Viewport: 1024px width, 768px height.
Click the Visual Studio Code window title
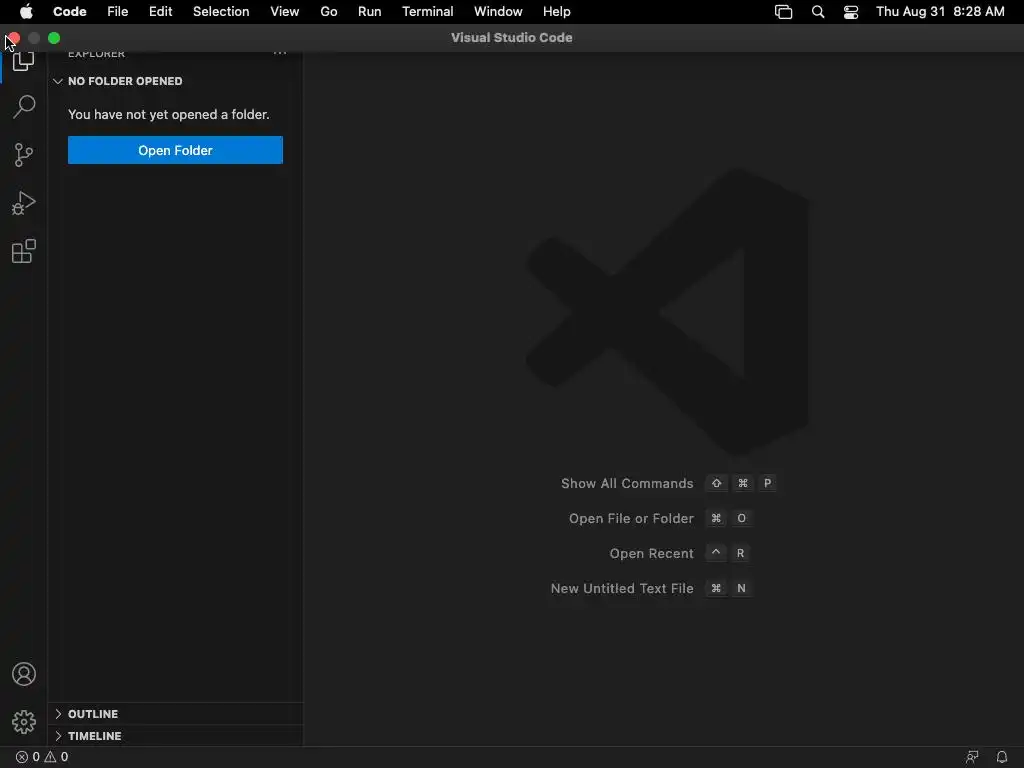pos(511,38)
